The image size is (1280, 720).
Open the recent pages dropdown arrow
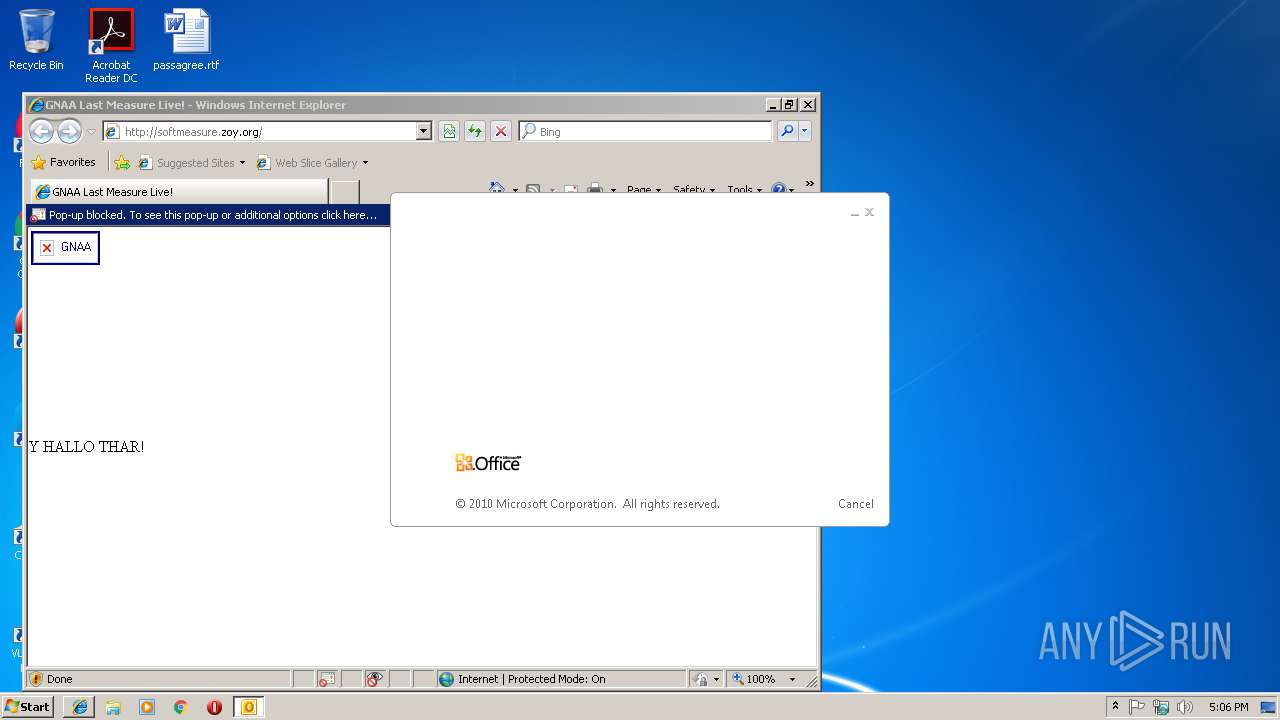coord(92,132)
